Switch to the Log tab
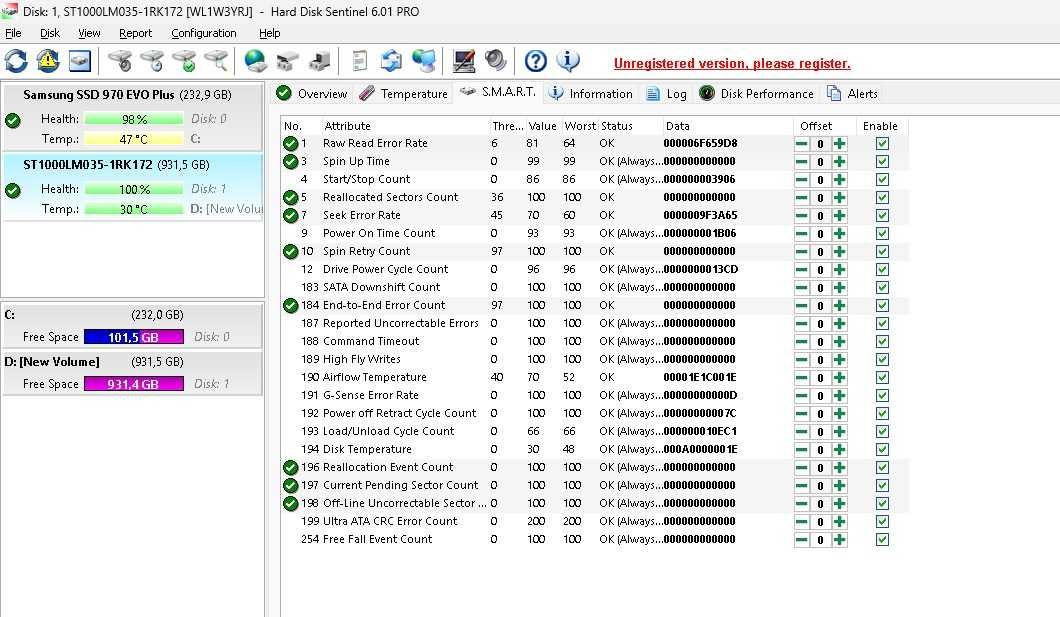This screenshot has height=617, width=1060. pyautogui.click(x=667, y=93)
